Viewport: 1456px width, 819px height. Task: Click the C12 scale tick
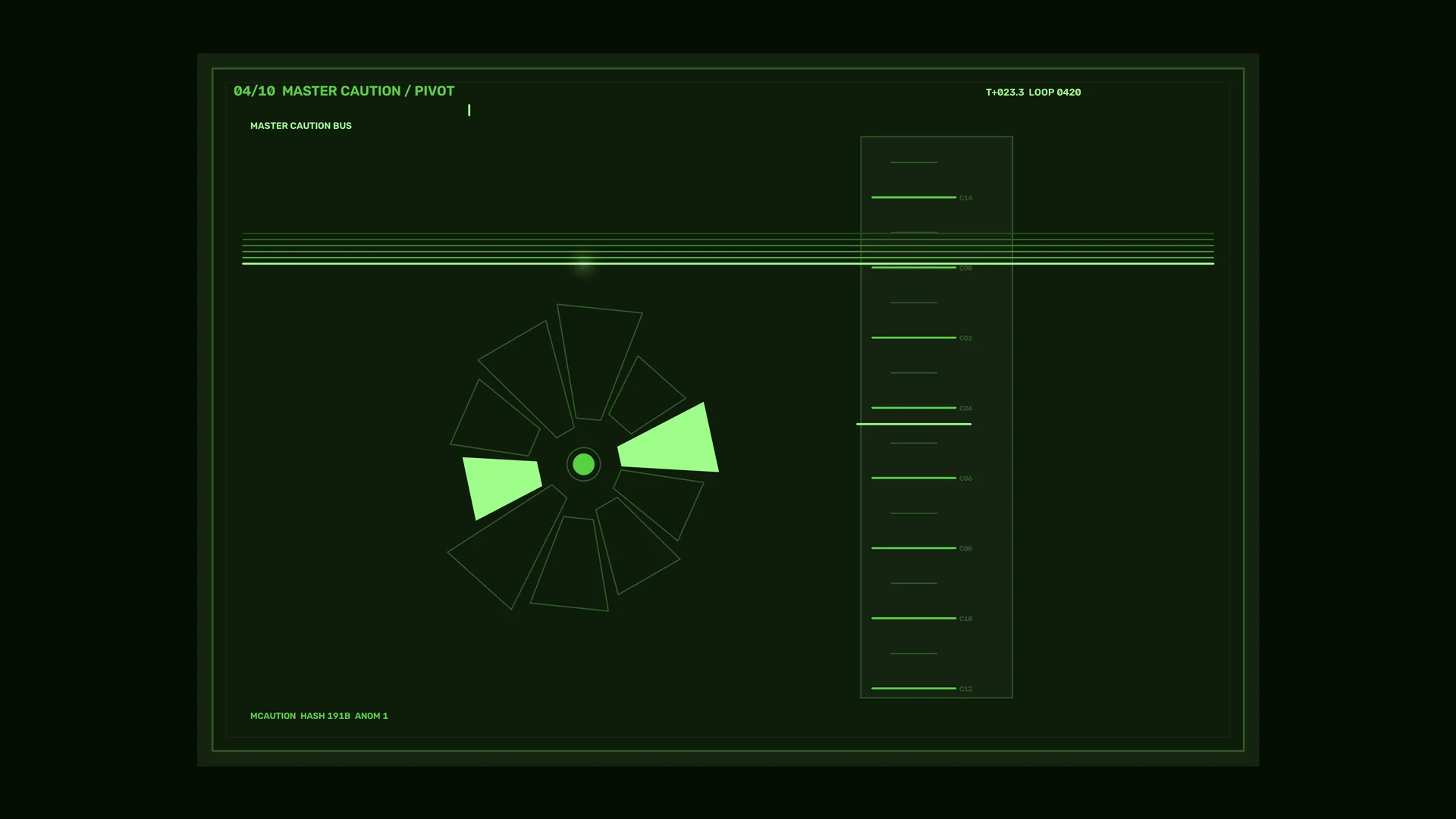coord(914,689)
